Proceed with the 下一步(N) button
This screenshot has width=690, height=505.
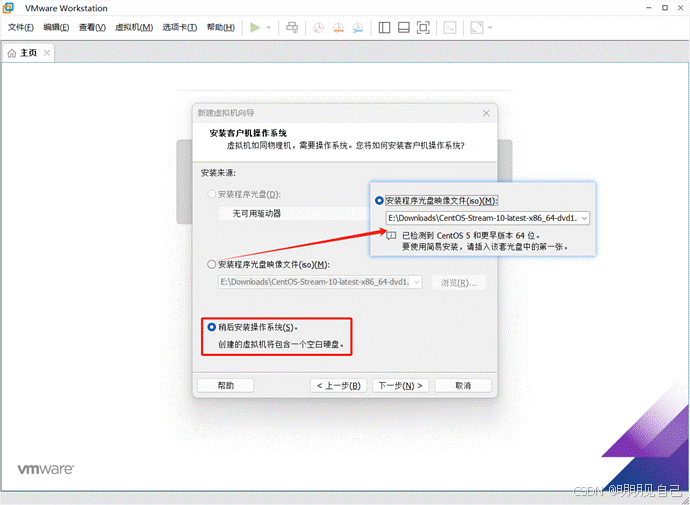[400, 385]
